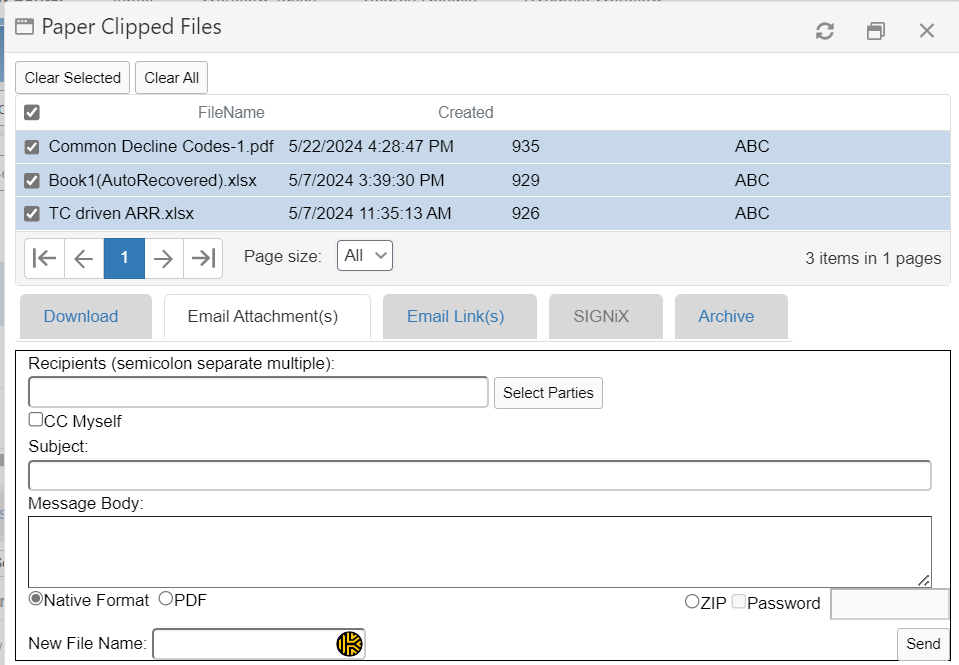Open the Email Link(s) tab

tap(455, 316)
